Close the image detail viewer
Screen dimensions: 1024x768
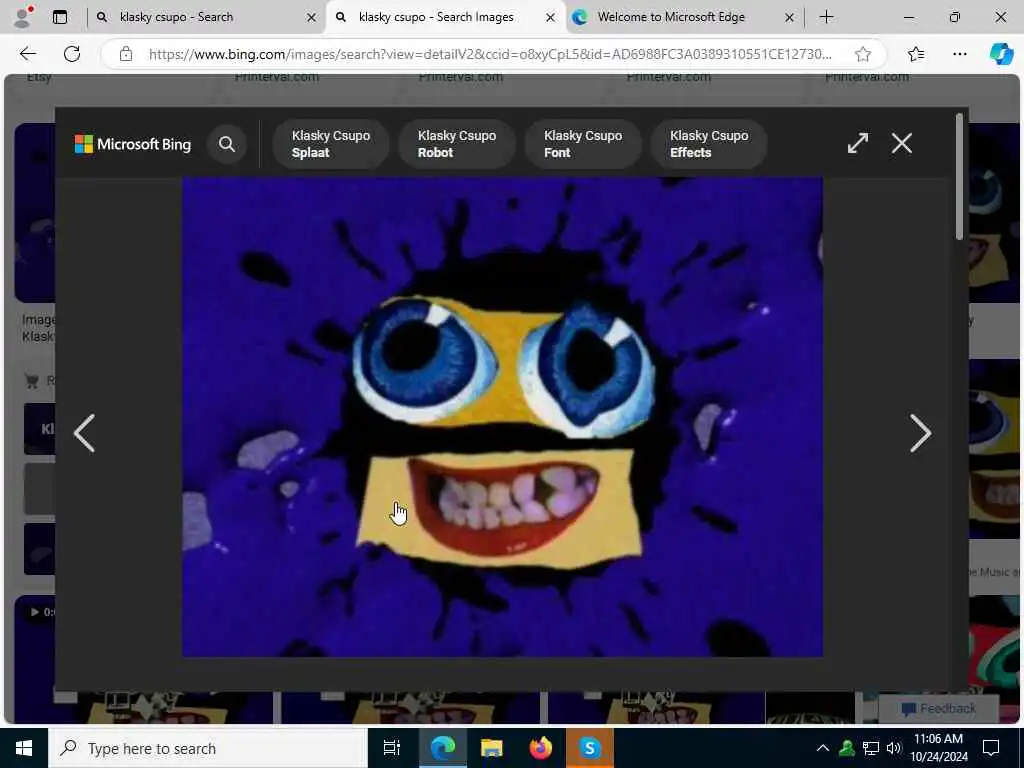point(902,143)
